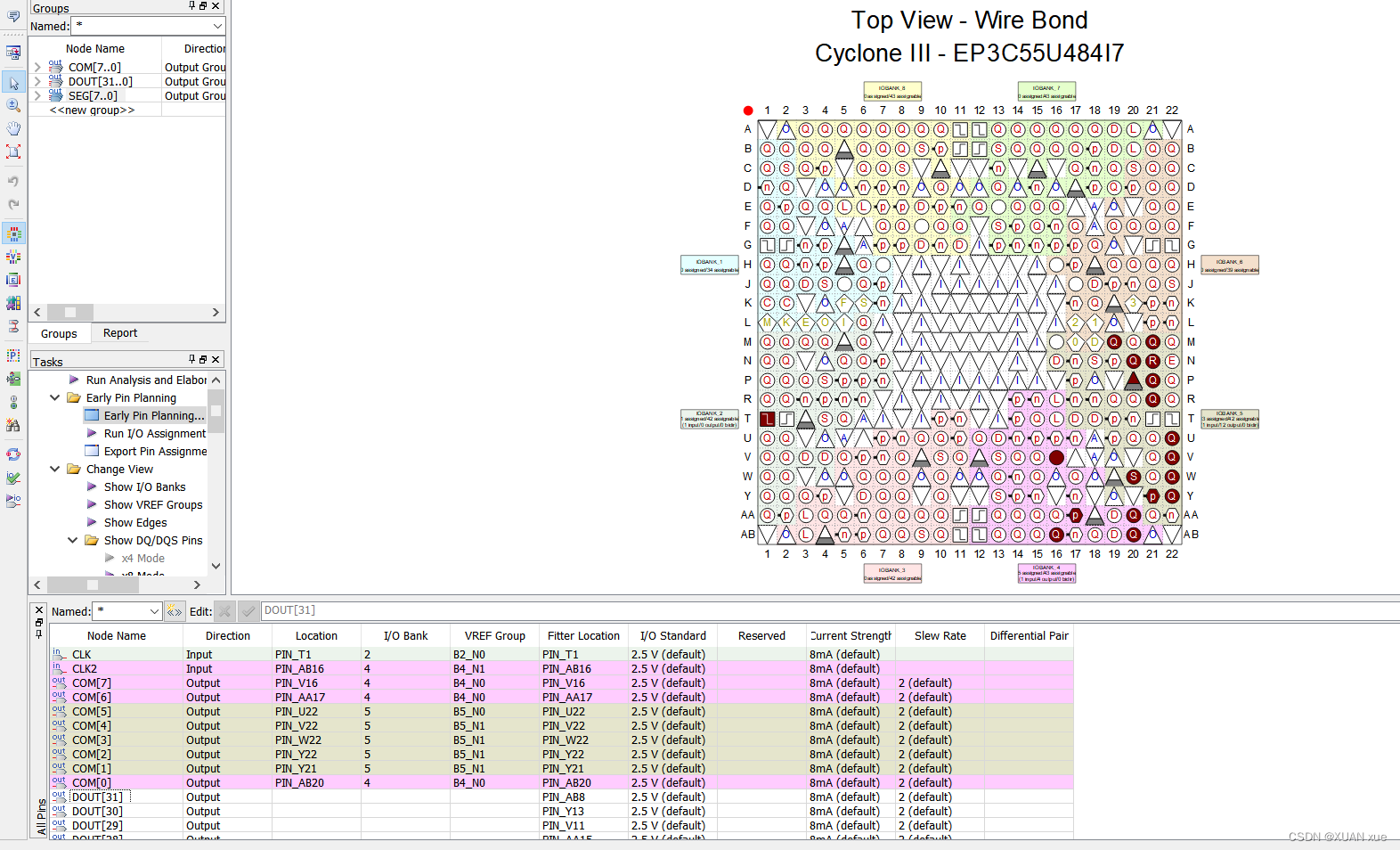1400x850 pixels.
Task: Expand the COM[7..0] group
Action: 37,67
